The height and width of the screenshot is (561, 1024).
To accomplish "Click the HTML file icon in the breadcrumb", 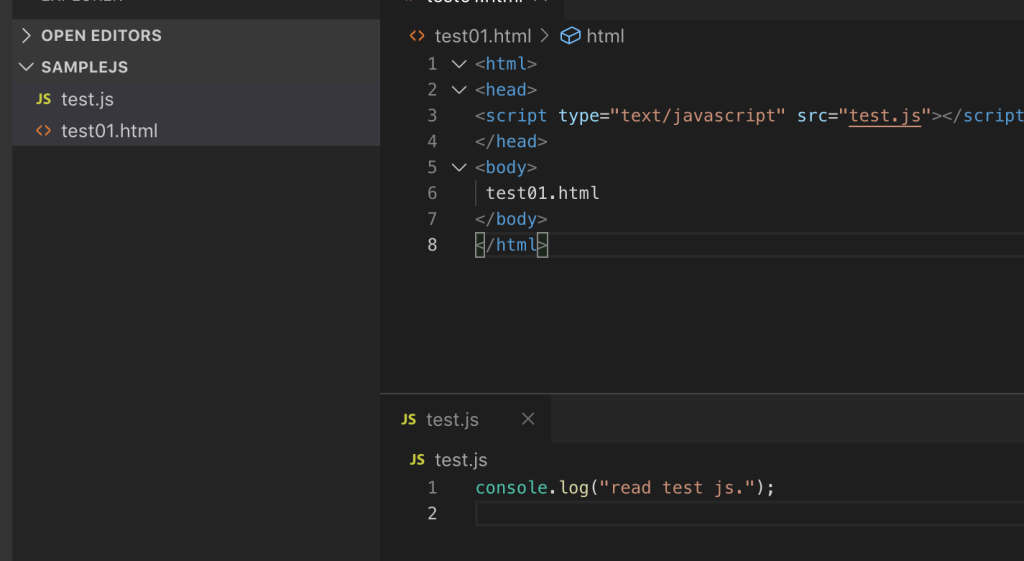I will pos(417,36).
